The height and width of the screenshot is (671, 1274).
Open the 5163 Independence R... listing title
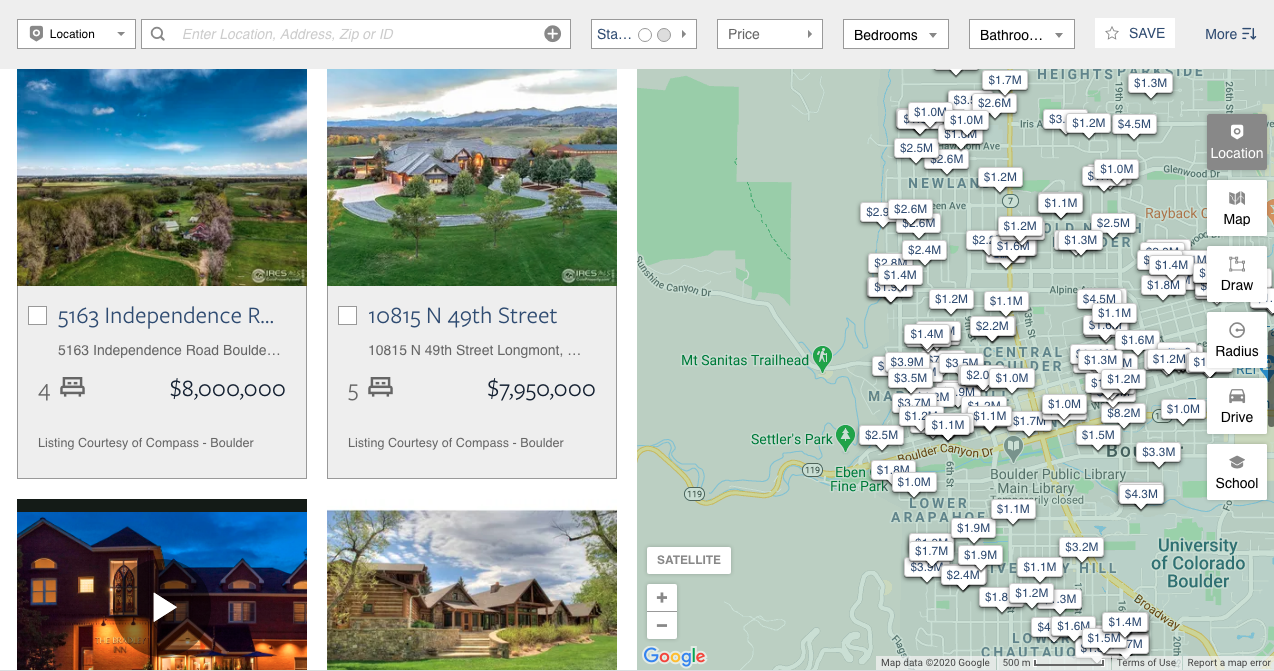tap(166, 316)
